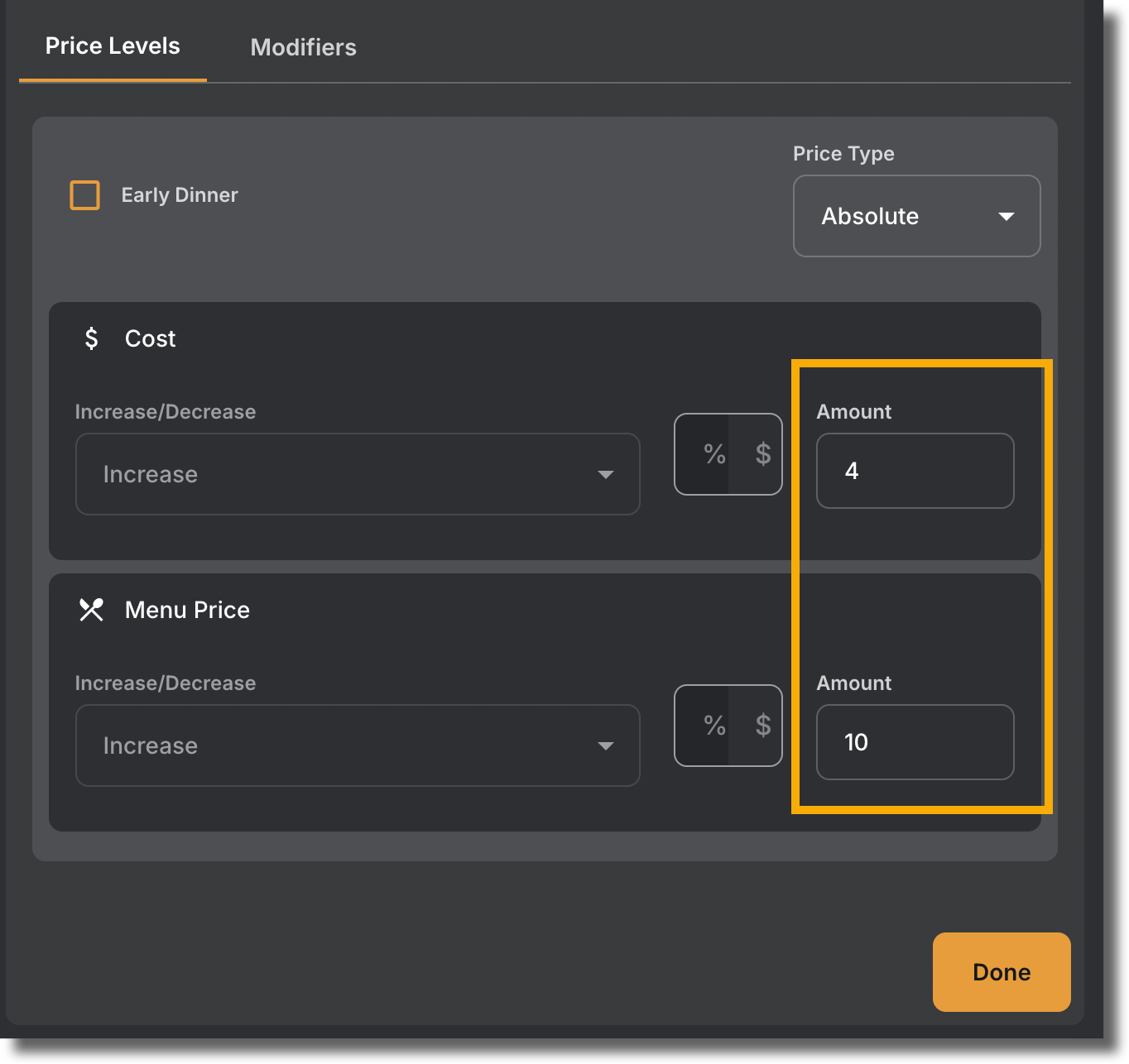Click the Cost section heading
This screenshot has height=1064, width=1129.
point(150,338)
